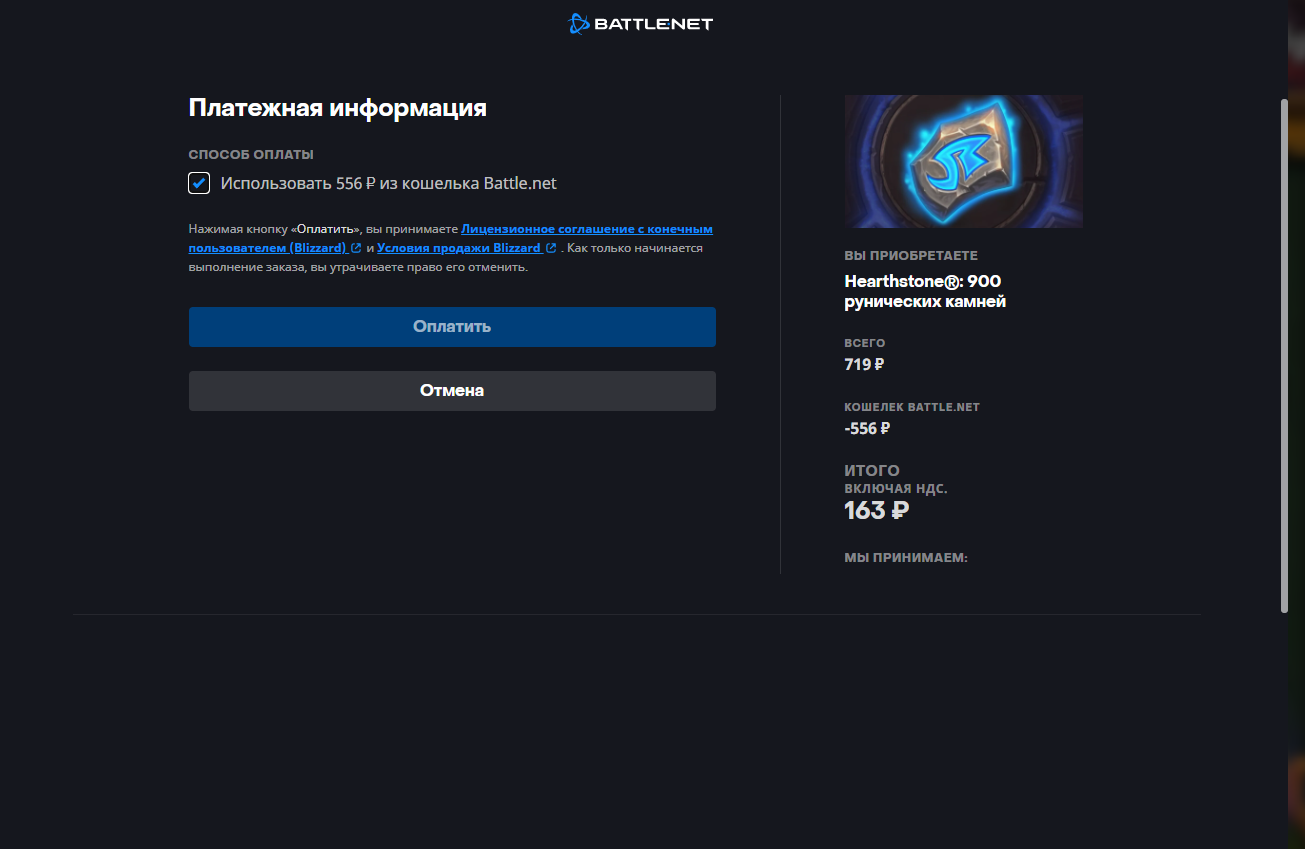This screenshot has height=849, width=1305.
Task: Click the Hearthstone runestone product image
Action: tap(964, 161)
